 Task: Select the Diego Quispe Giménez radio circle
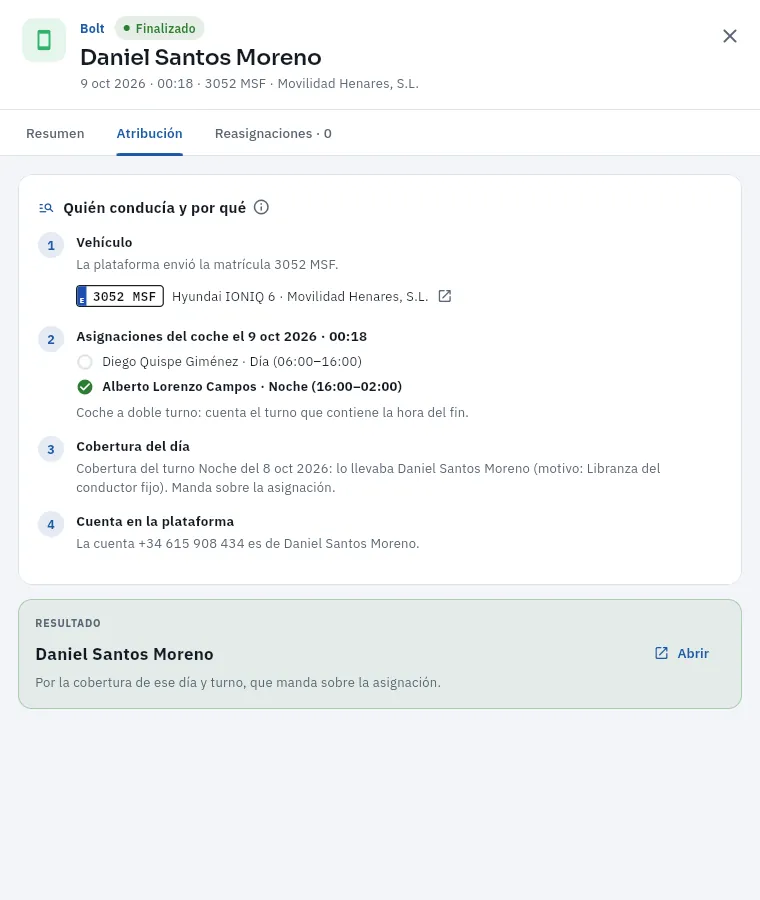85,362
